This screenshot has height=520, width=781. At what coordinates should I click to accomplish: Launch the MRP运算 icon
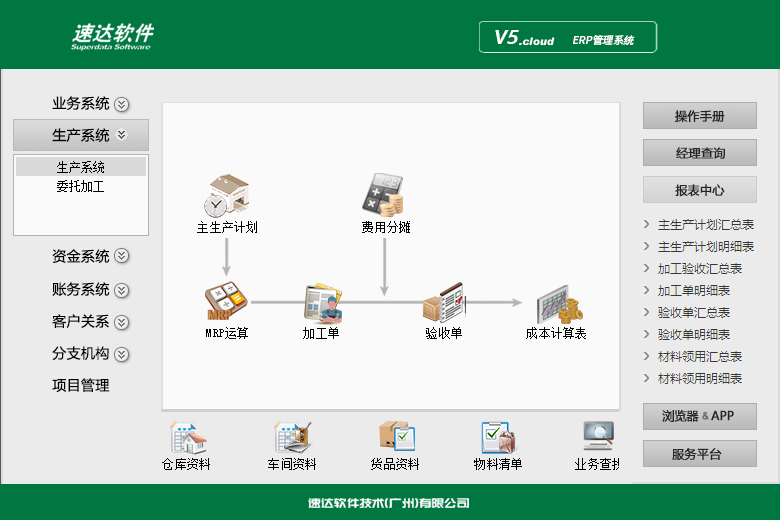click(226, 301)
